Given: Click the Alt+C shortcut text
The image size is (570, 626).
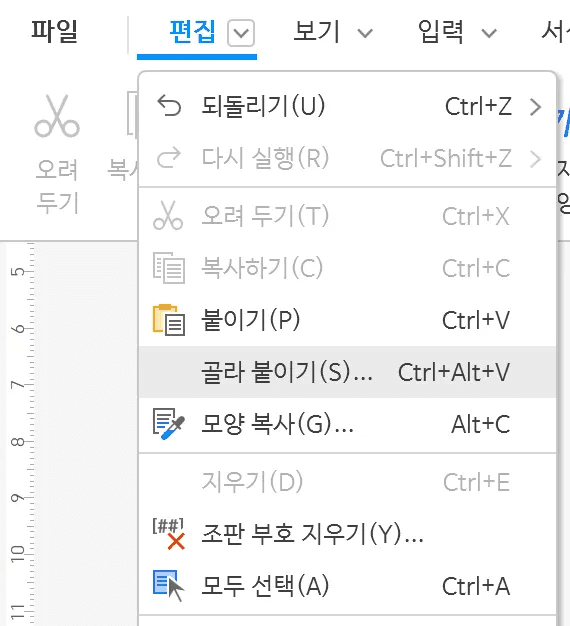Looking at the screenshot, I should (481, 424).
